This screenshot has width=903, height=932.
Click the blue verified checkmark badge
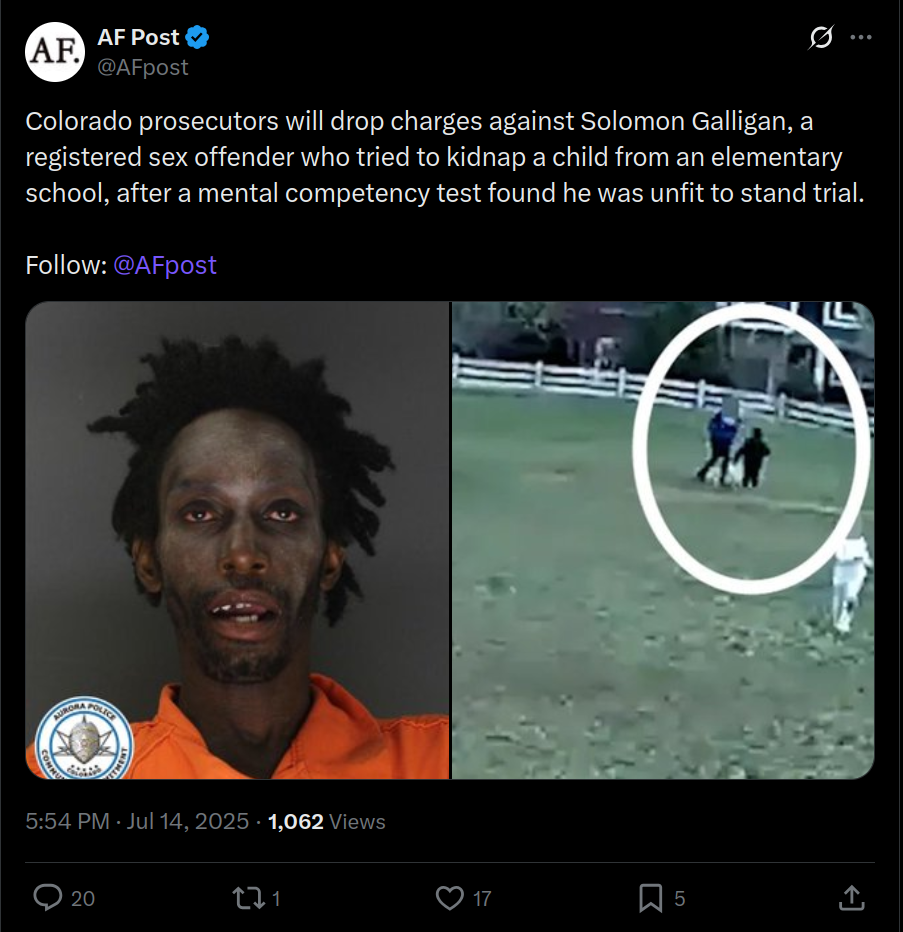click(x=197, y=37)
